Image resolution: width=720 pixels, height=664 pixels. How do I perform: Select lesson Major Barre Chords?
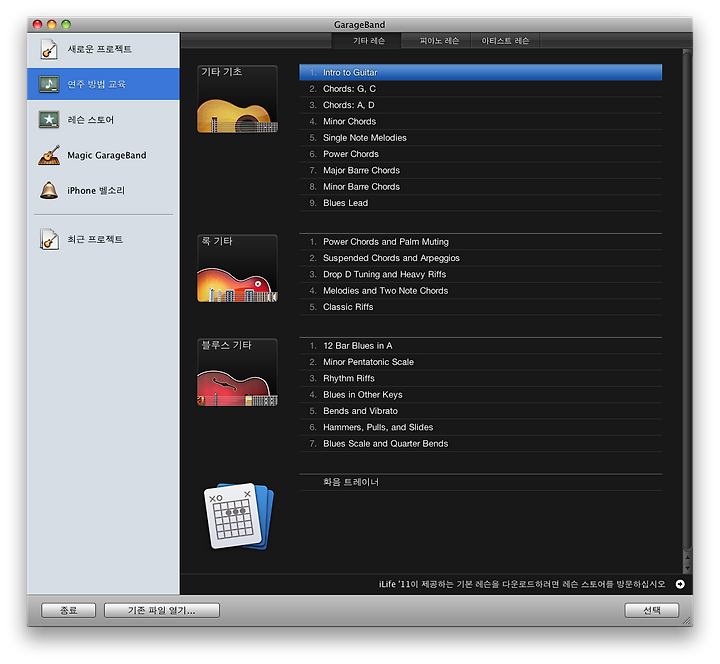click(x=480, y=170)
